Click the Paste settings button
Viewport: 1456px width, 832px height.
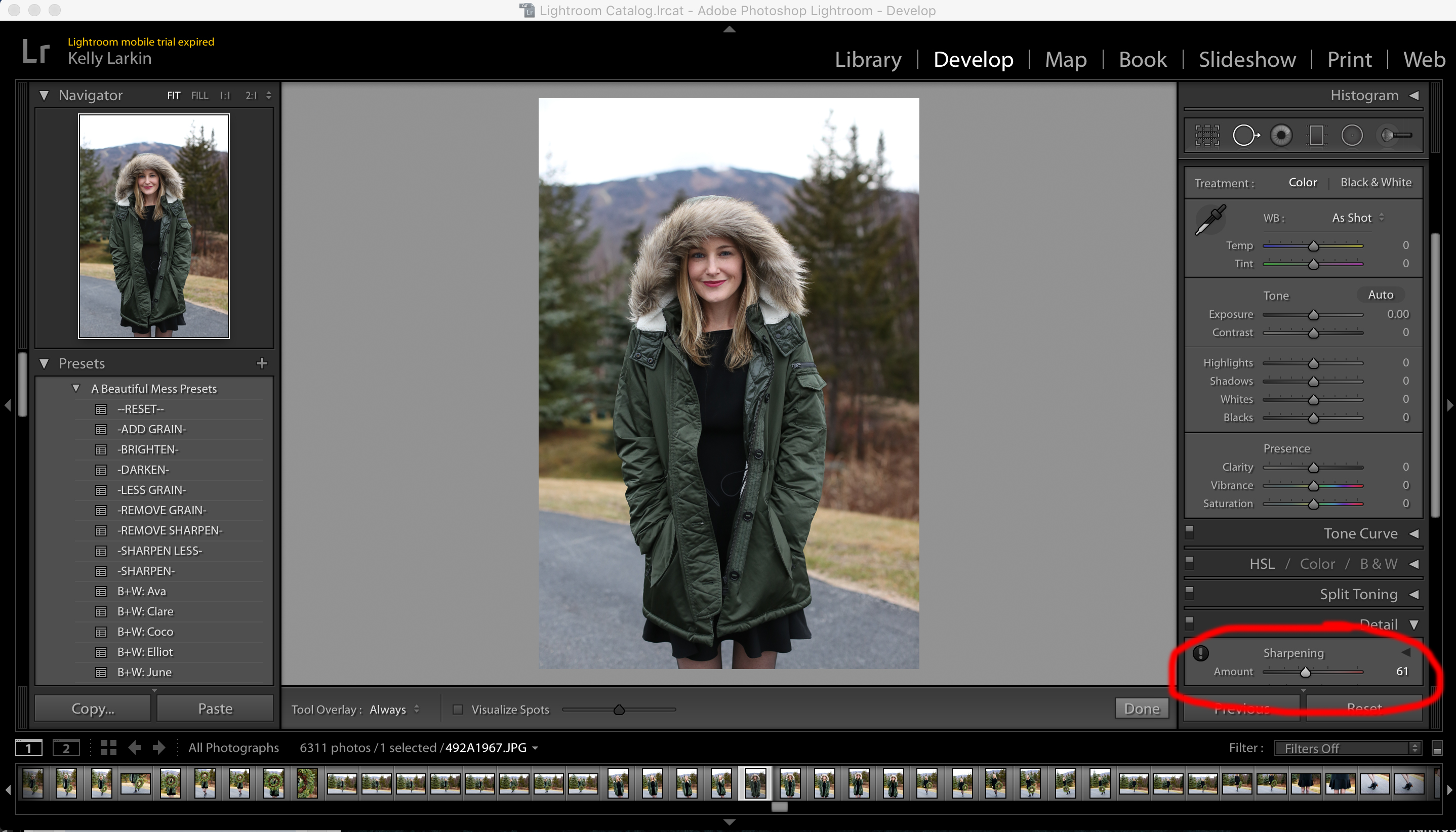pyautogui.click(x=214, y=709)
